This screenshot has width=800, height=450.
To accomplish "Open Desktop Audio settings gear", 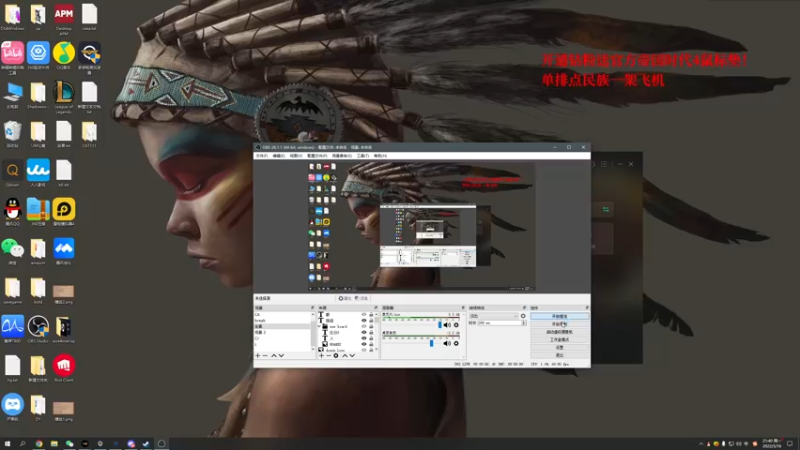I will pos(456,343).
